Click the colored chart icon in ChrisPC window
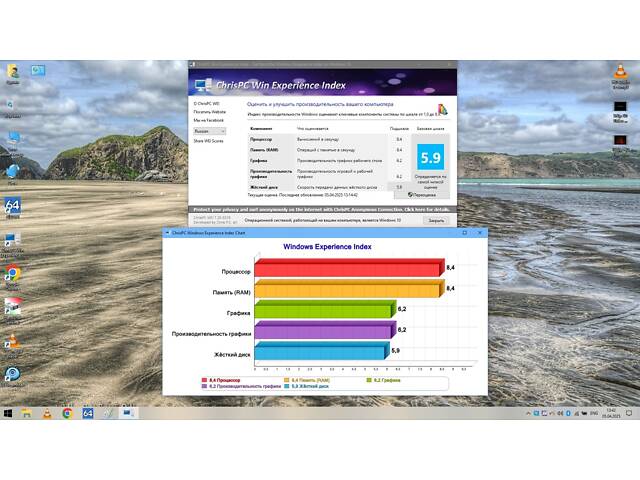The width and height of the screenshot is (640, 480). (442, 109)
